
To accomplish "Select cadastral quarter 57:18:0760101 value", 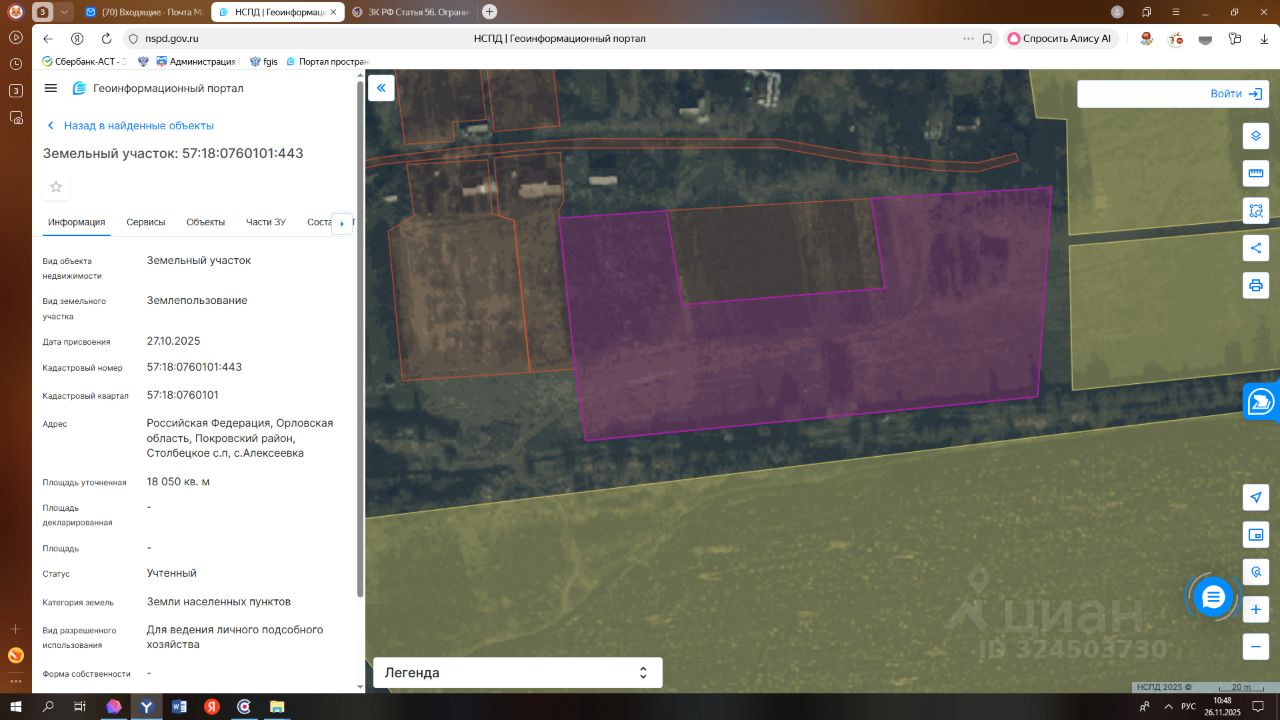I will (x=183, y=395).
